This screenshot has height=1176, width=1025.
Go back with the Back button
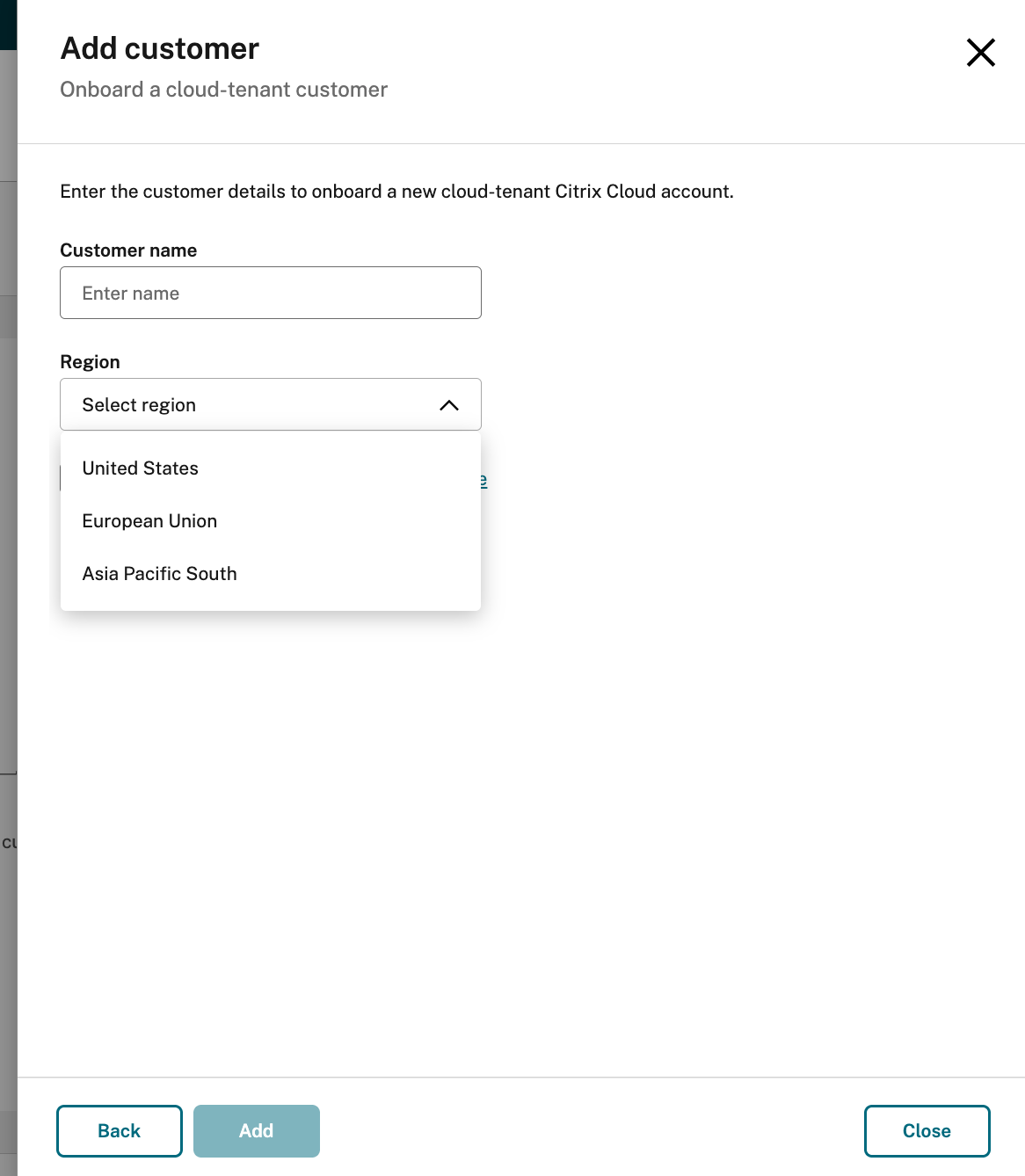click(120, 1131)
